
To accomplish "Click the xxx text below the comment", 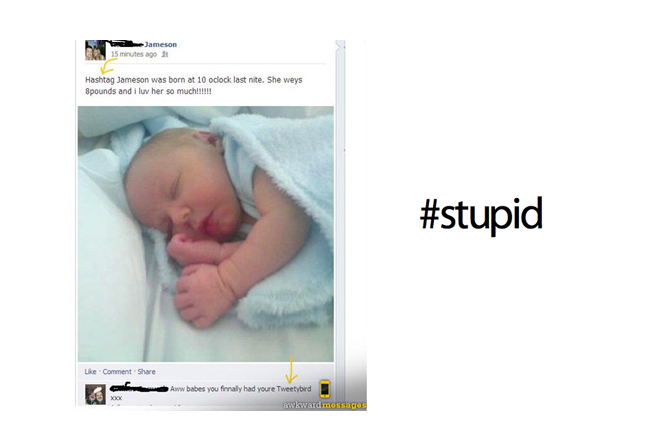I will point(116,398).
